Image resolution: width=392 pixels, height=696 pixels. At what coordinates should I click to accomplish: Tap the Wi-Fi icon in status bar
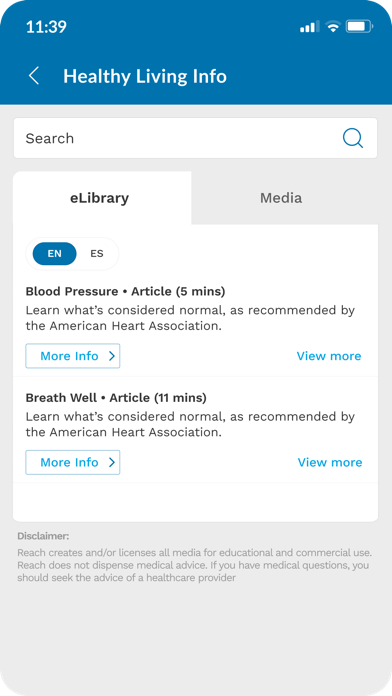pyautogui.click(x=332, y=27)
